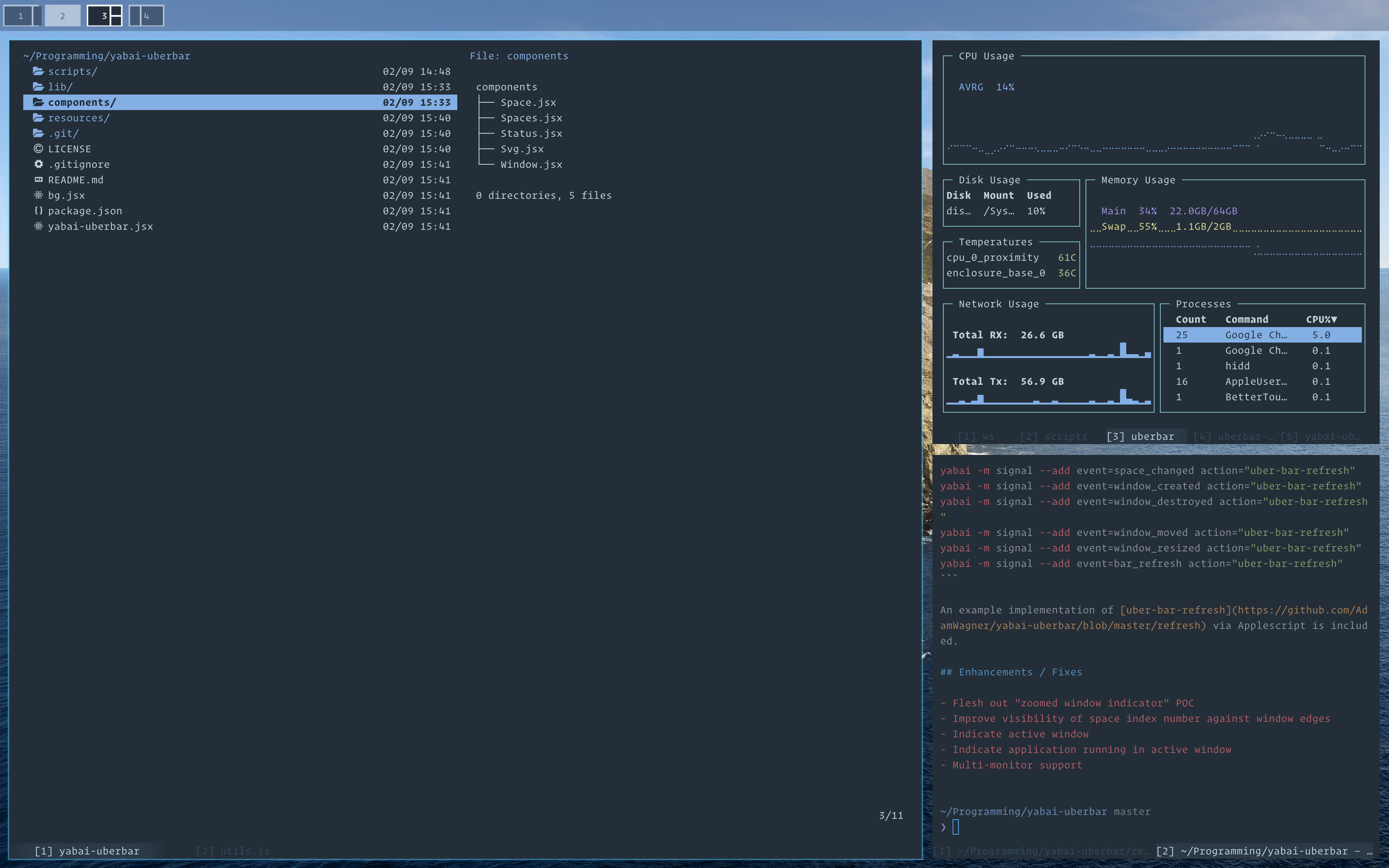The height and width of the screenshot is (868, 1389).
Task: Switch to the [2] scripts tab
Action: [1053, 436]
